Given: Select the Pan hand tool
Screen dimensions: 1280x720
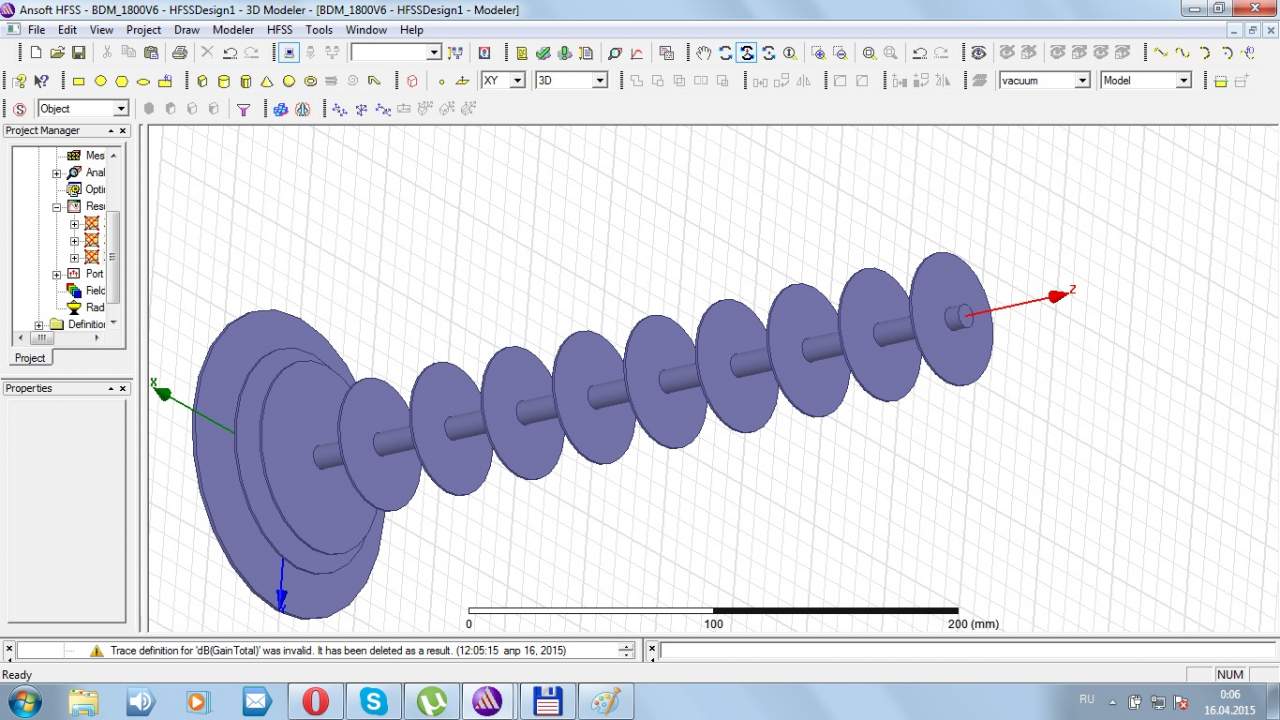Looking at the screenshot, I should click(x=704, y=53).
